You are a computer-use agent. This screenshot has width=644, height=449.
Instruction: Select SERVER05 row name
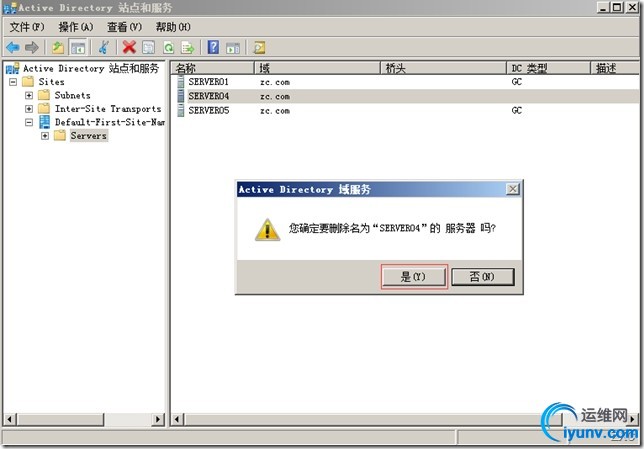click(x=208, y=111)
